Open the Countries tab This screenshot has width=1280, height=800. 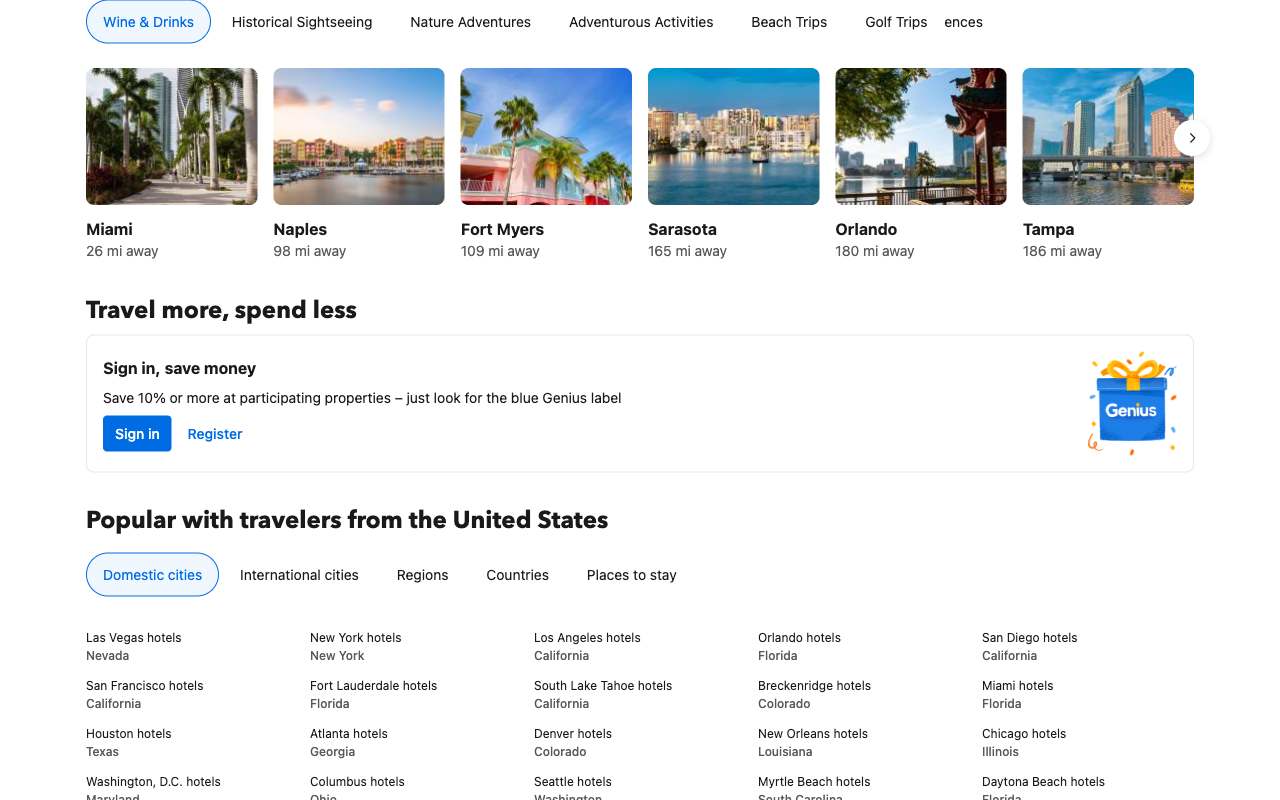pyautogui.click(x=517, y=575)
